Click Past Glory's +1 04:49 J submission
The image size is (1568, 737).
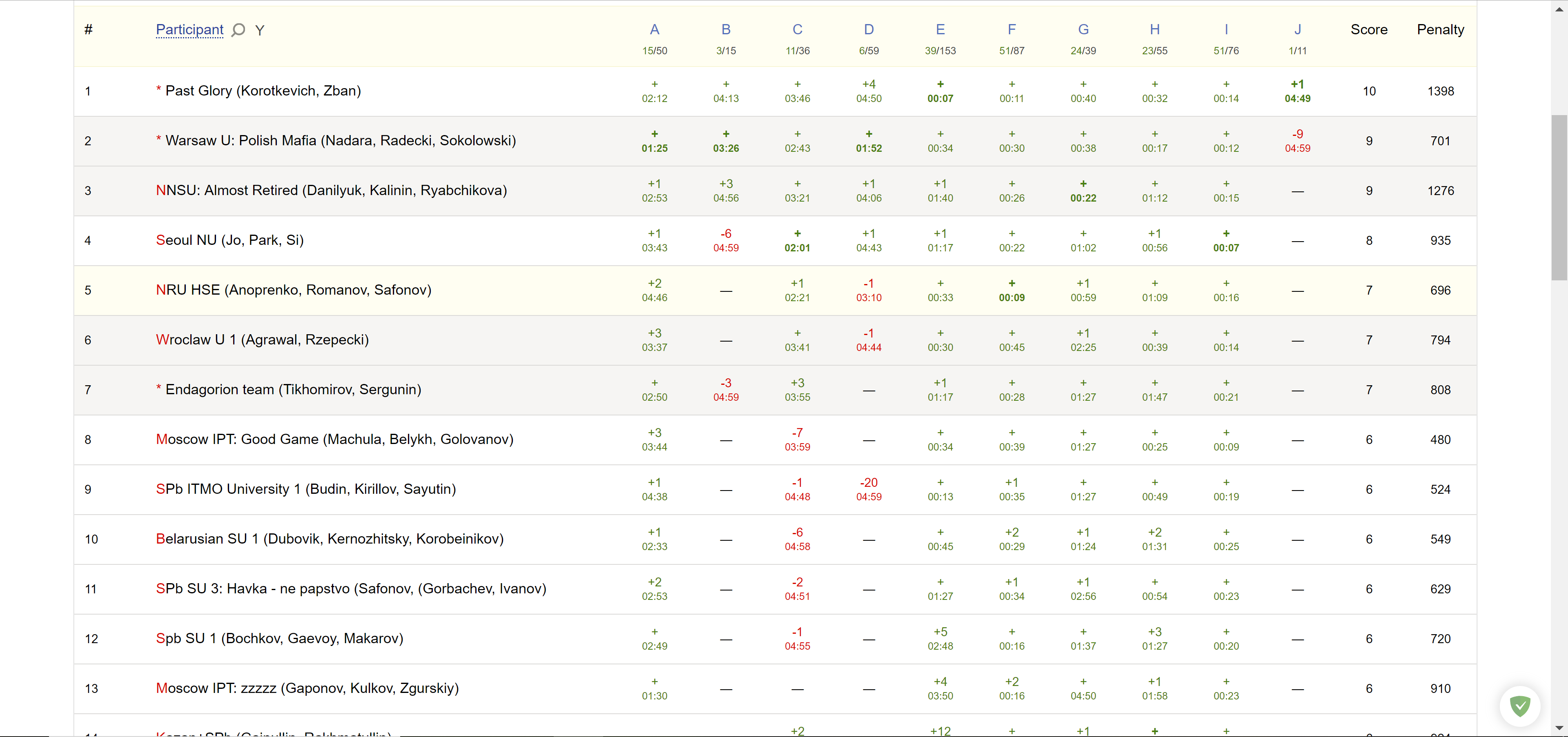pyautogui.click(x=1297, y=91)
